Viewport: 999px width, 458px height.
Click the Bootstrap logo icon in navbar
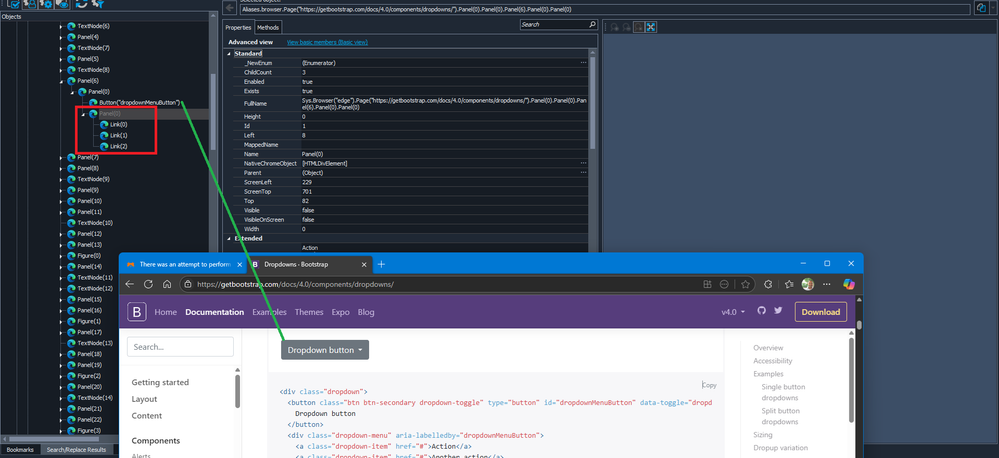138,312
